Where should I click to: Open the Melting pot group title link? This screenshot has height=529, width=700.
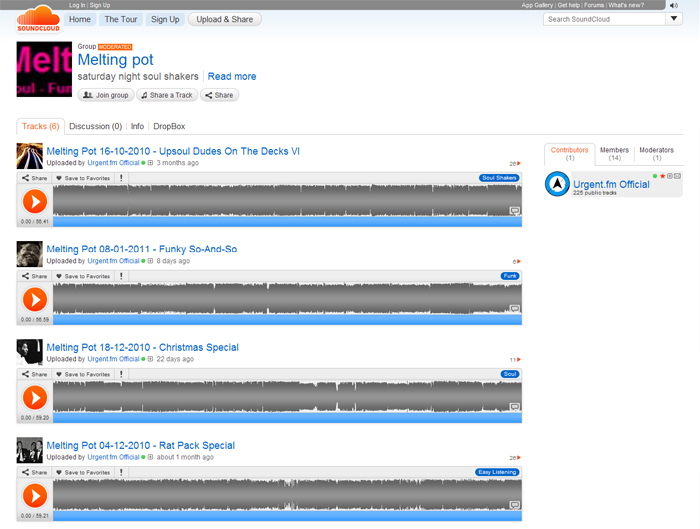[x=115, y=60]
